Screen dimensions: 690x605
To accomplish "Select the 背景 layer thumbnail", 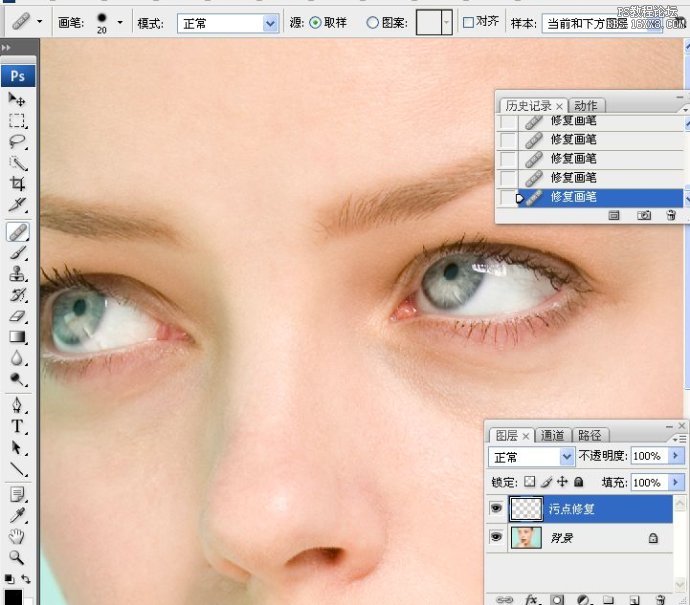I will 526,537.
